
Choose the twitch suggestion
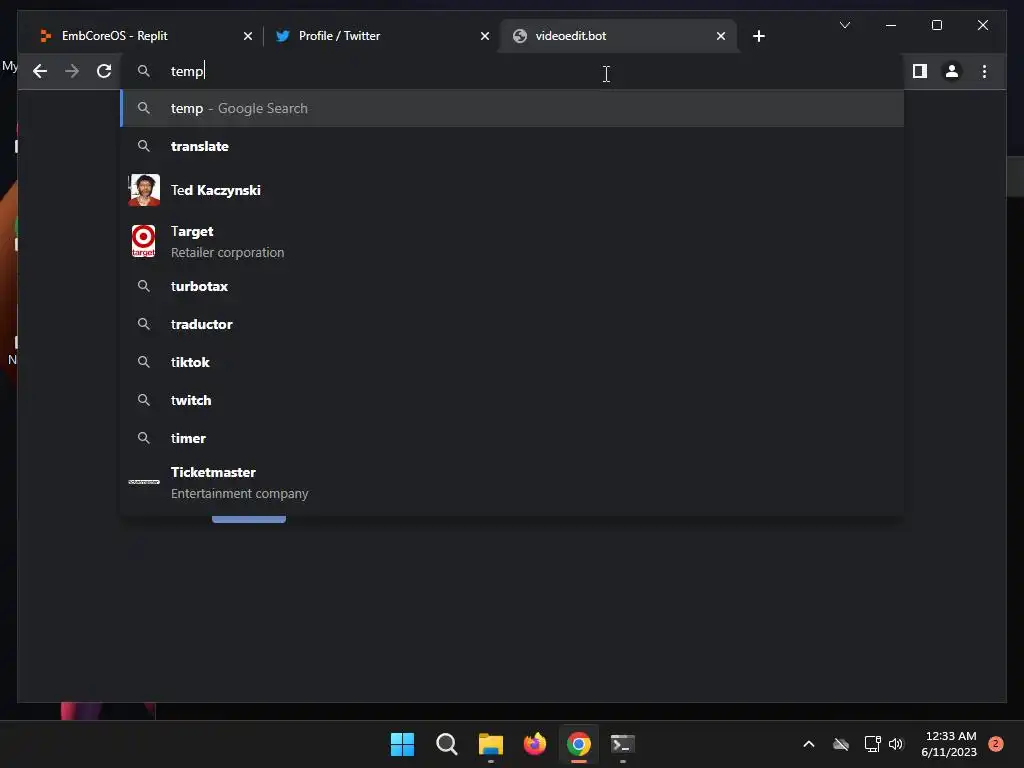pyautogui.click(x=513, y=400)
